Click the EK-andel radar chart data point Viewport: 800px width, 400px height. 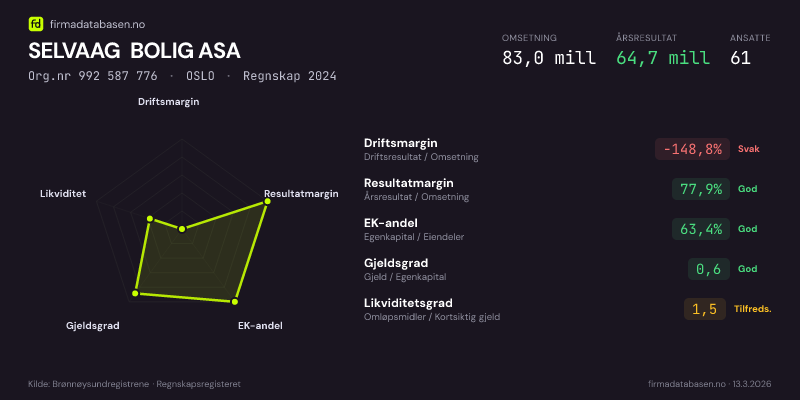pyautogui.click(x=235, y=301)
